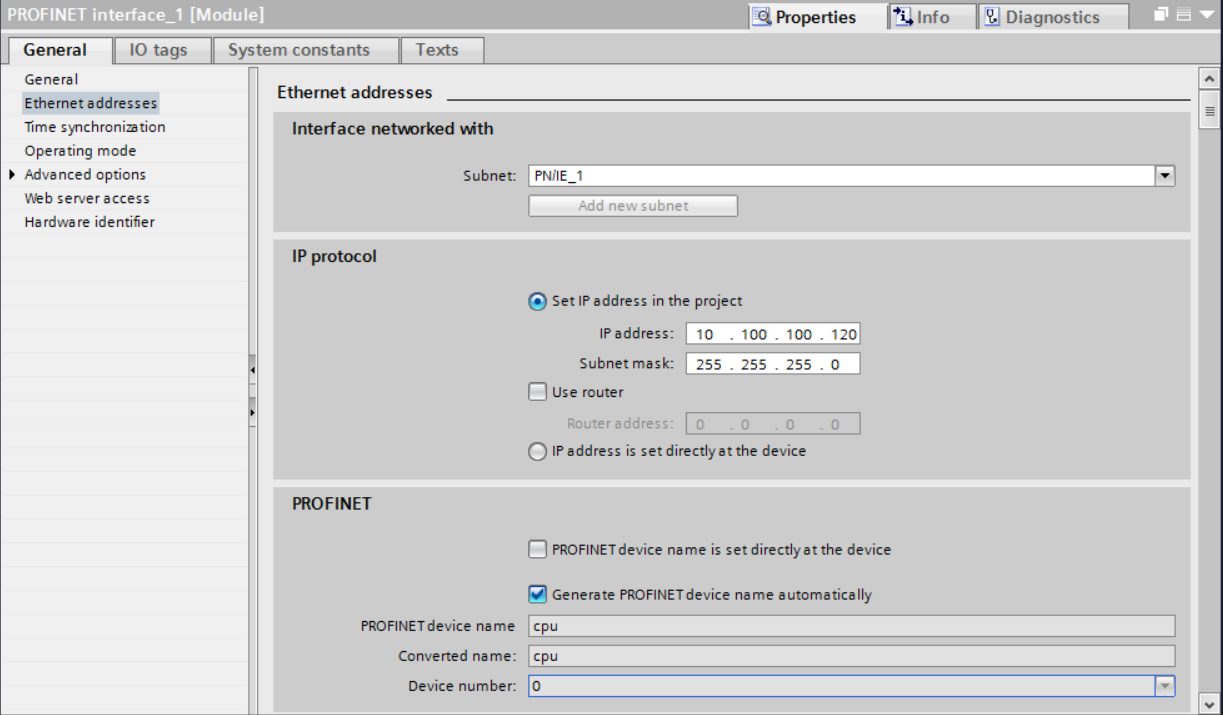Expand navigation pane using right splitter arrow
Image resolution: width=1223 pixels, height=715 pixels.
coord(253,411)
